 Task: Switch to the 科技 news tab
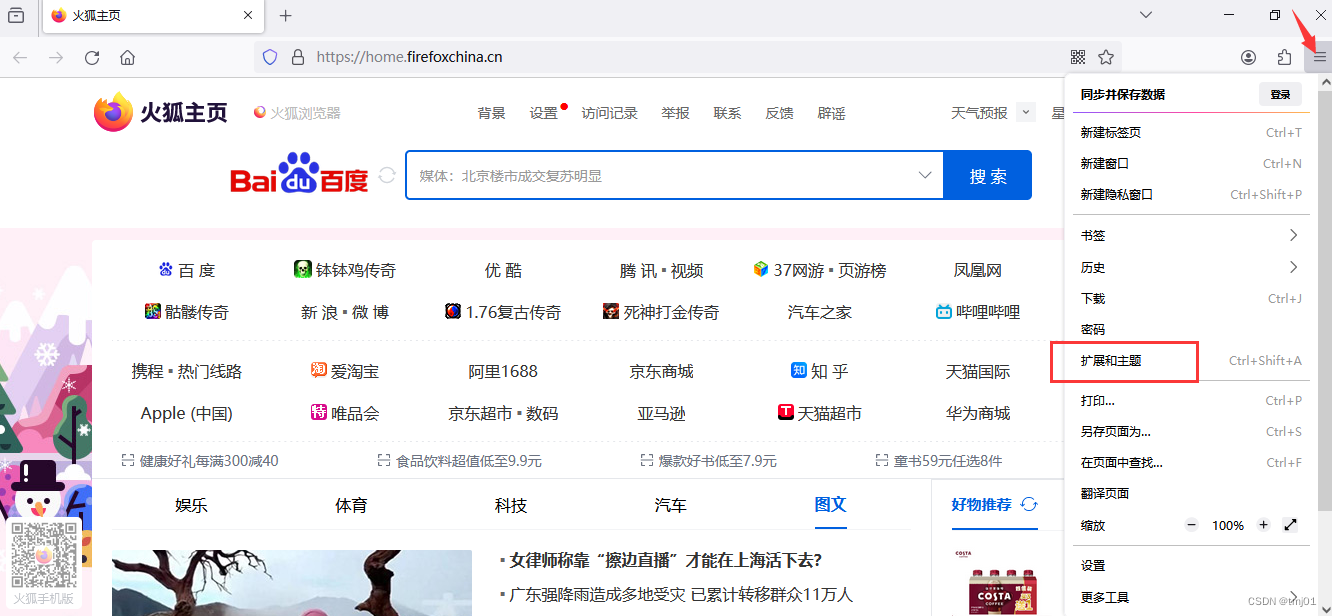pyautogui.click(x=511, y=505)
